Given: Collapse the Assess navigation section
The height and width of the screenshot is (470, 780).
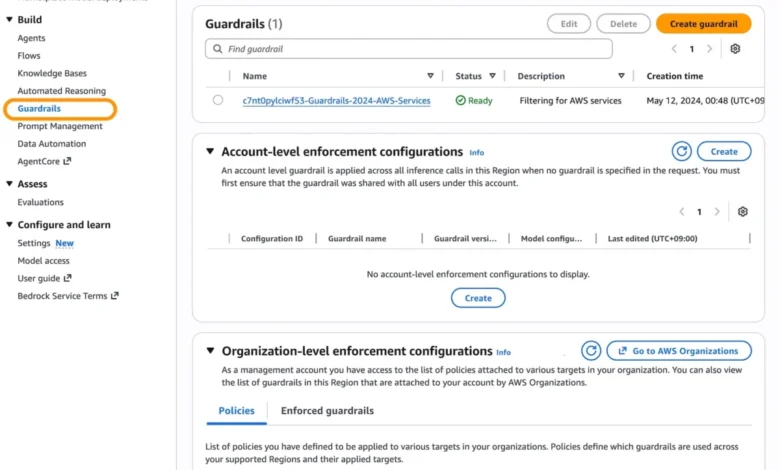Looking at the screenshot, I should [9, 184].
